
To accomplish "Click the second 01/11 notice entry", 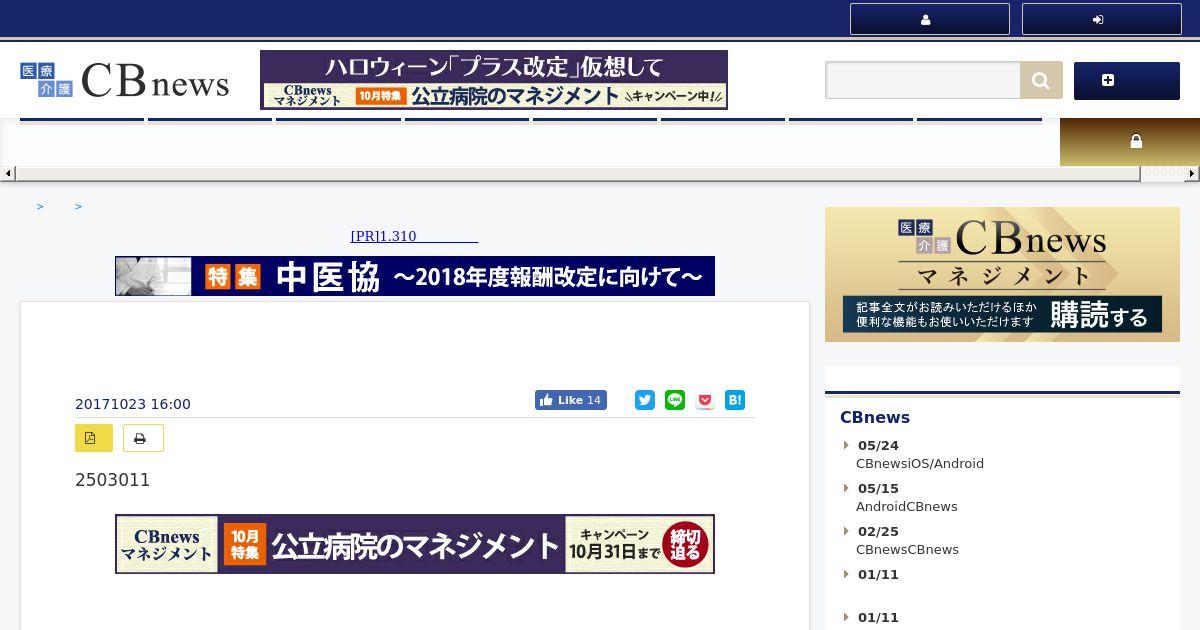I will [x=878, y=618].
